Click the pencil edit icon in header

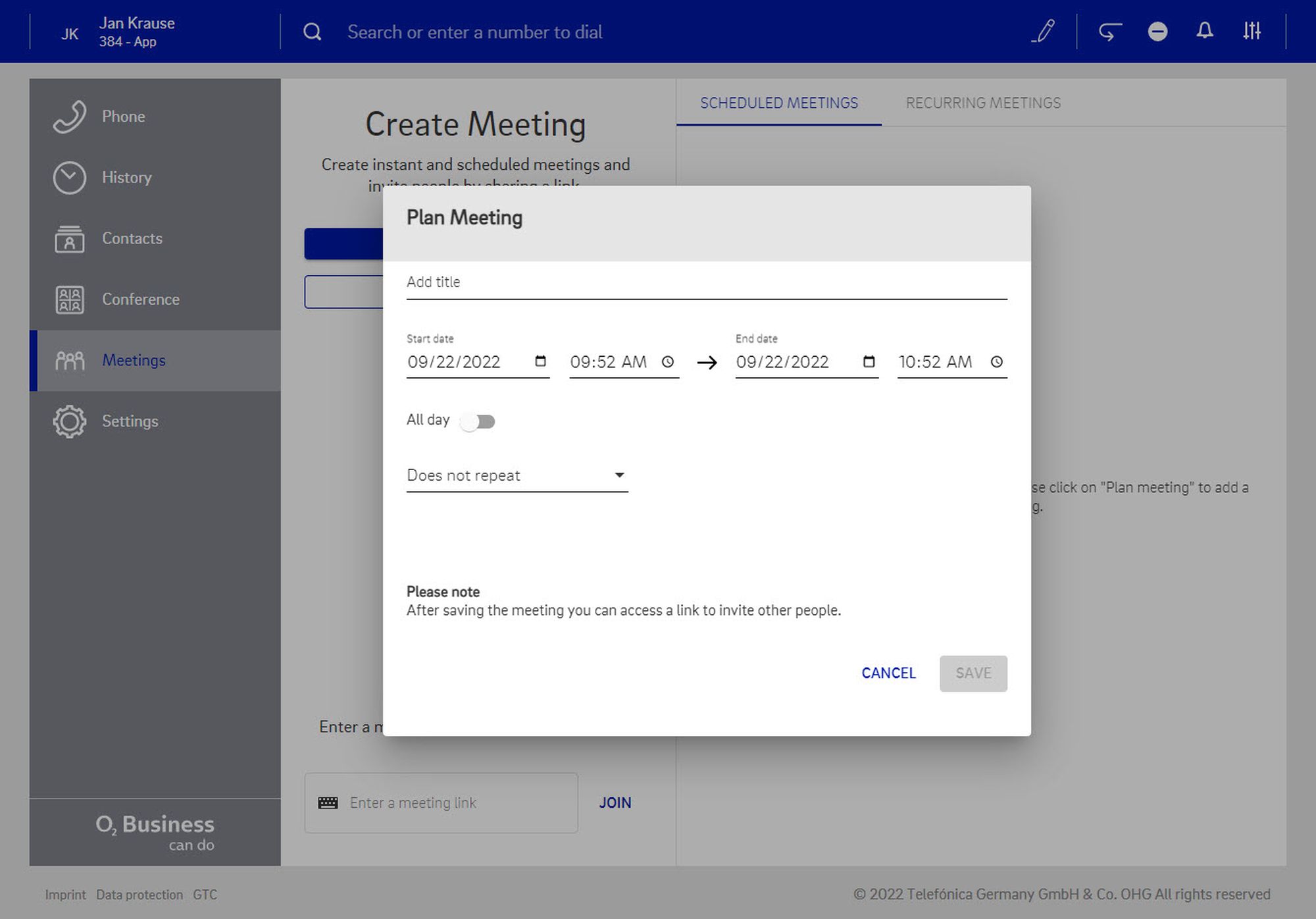1043,31
